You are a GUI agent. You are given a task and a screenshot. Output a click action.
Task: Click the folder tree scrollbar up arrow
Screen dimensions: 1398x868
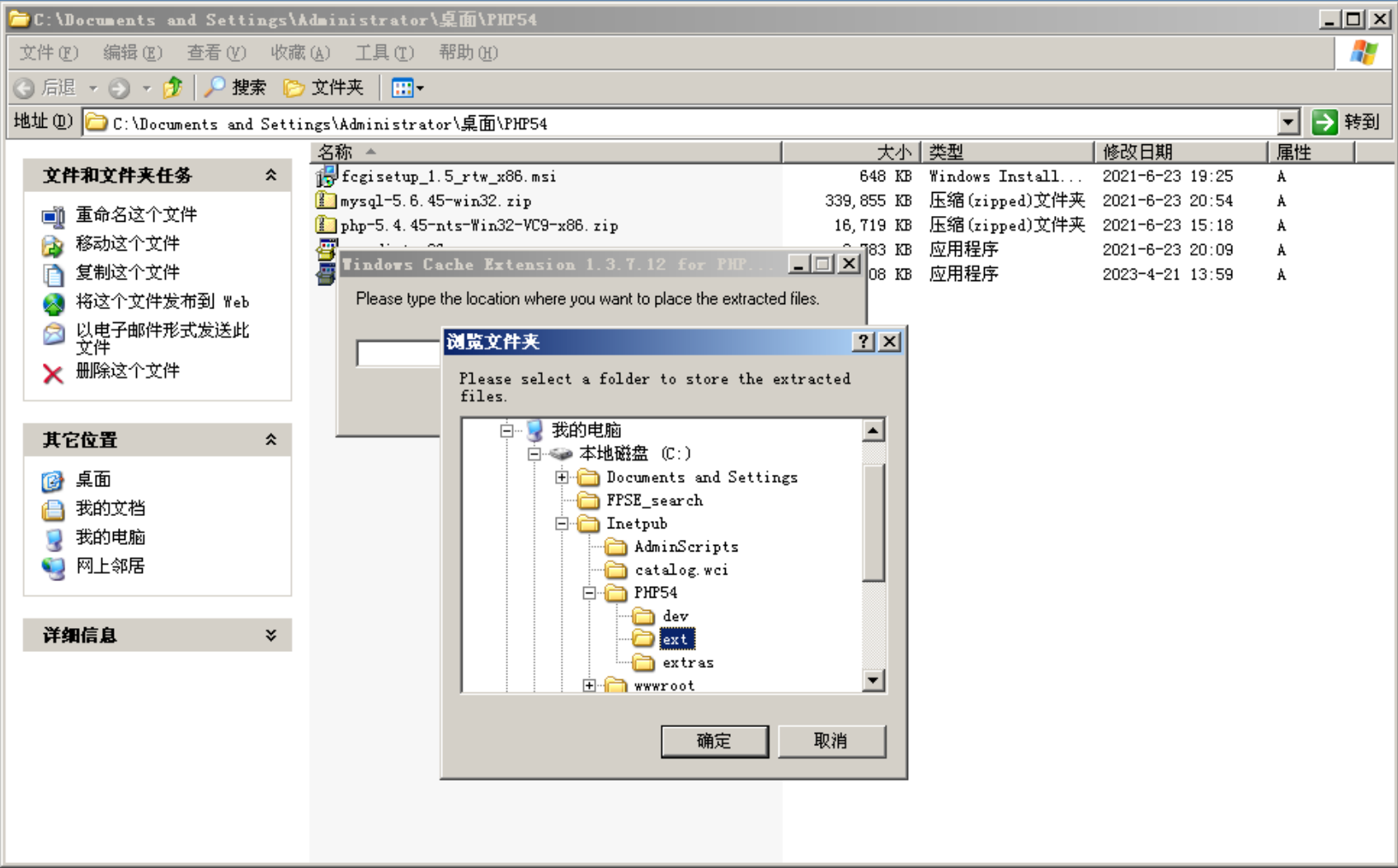pyautogui.click(x=873, y=430)
